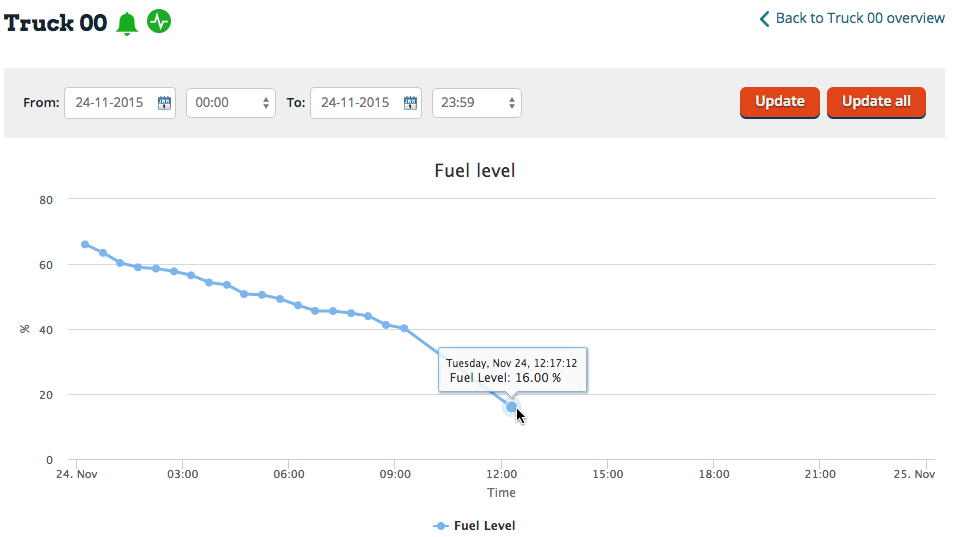Image resolution: width=958 pixels, height=537 pixels.
Task: Click the last data point before 09:00 drop
Action: (x=404, y=328)
